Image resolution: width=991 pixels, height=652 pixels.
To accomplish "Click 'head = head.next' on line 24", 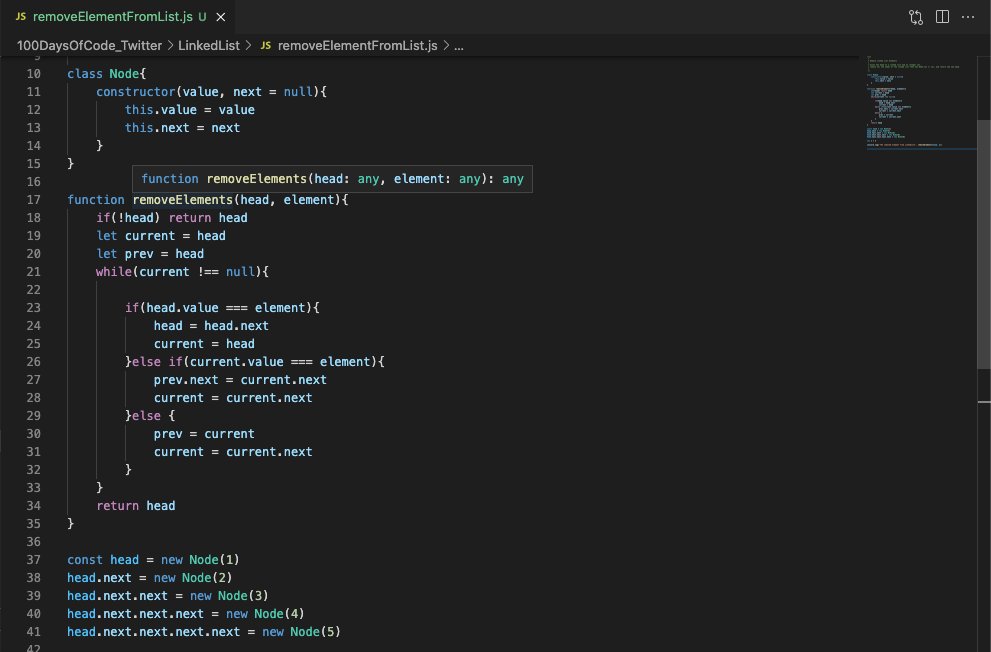I will pyautogui.click(x=211, y=326).
